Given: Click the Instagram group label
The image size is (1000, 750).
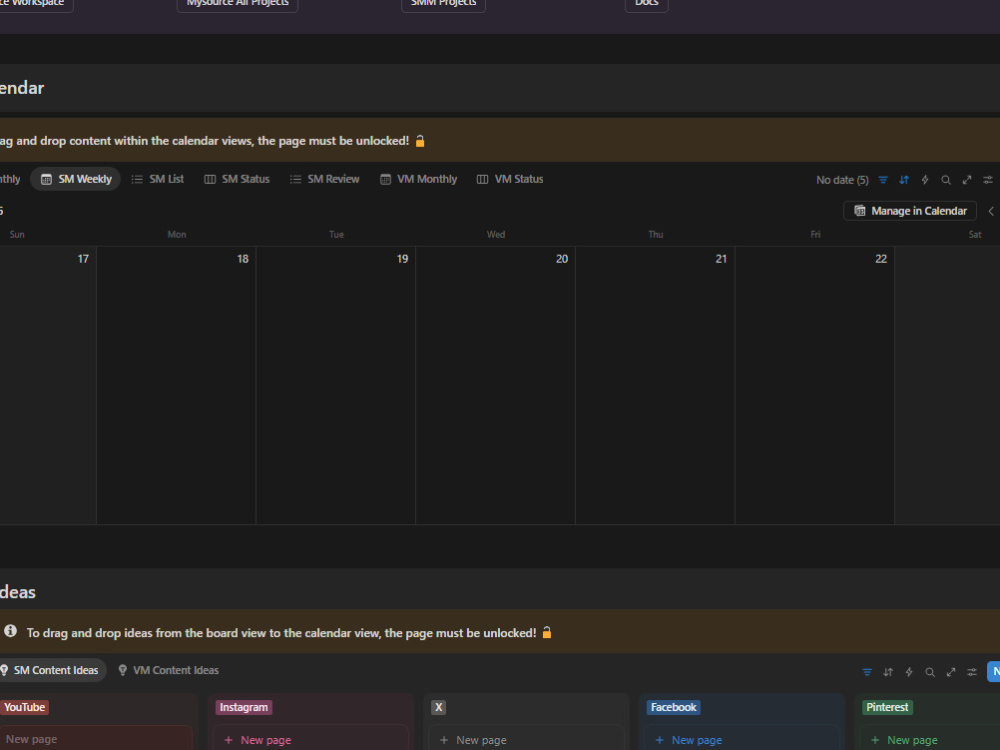Looking at the screenshot, I should click(244, 707).
